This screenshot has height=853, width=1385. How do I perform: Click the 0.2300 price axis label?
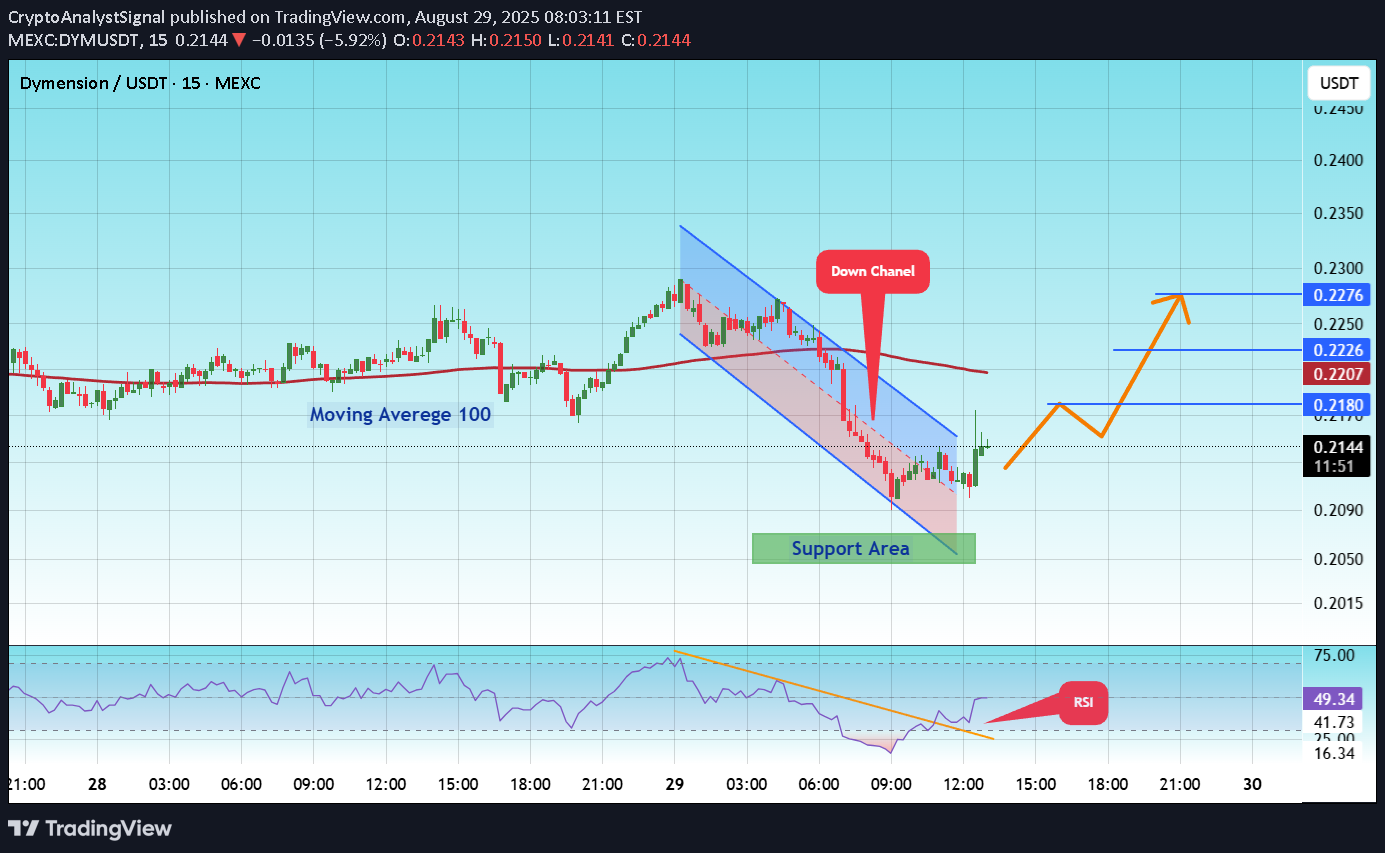[1337, 269]
